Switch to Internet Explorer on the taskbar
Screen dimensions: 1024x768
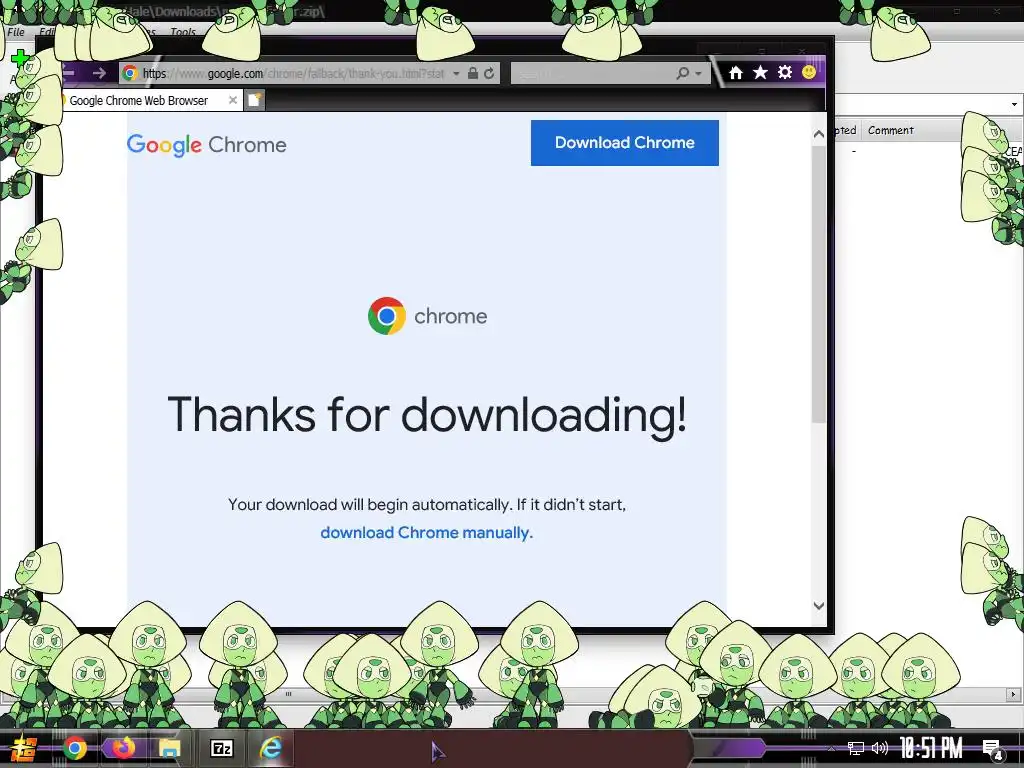click(x=270, y=748)
